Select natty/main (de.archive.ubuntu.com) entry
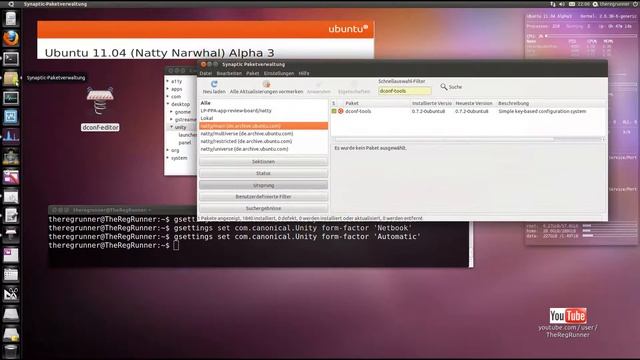The width and height of the screenshot is (640, 360). click(x=263, y=126)
